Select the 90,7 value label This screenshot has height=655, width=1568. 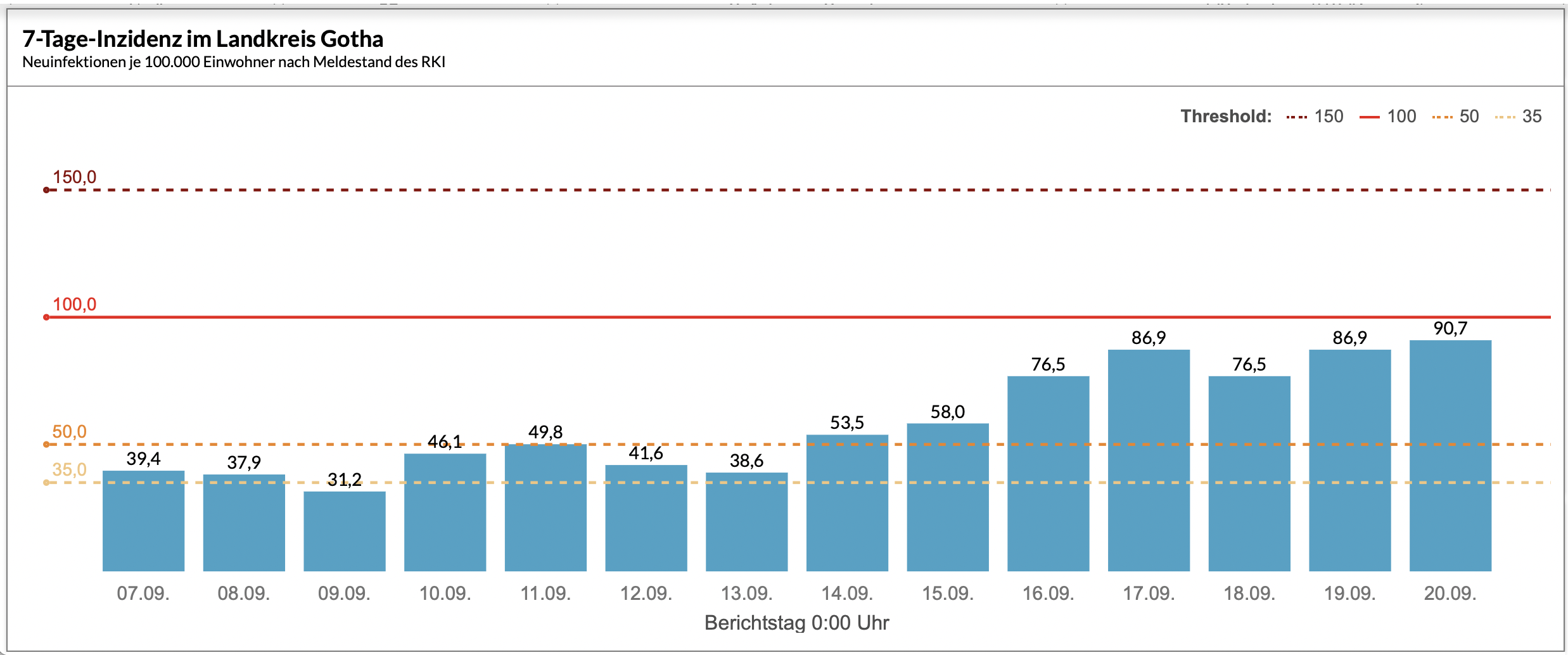(x=1451, y=328)
